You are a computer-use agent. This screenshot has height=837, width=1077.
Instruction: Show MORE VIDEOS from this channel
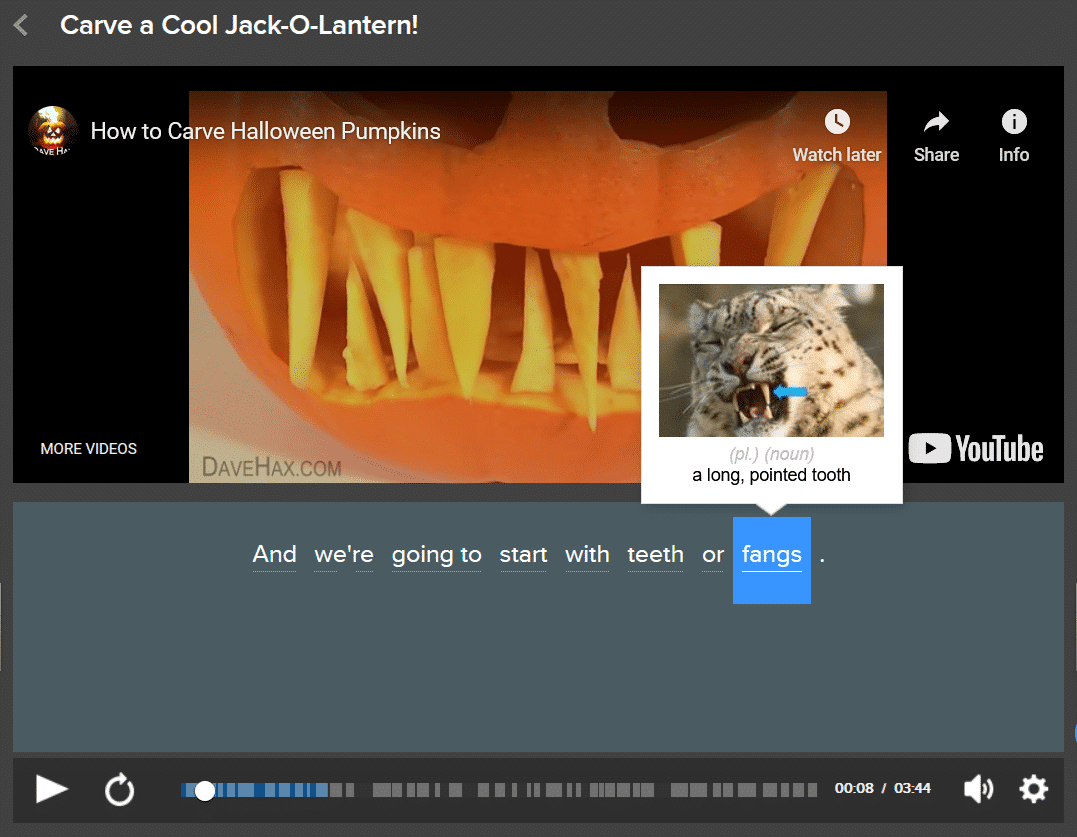tap(88, 448)
